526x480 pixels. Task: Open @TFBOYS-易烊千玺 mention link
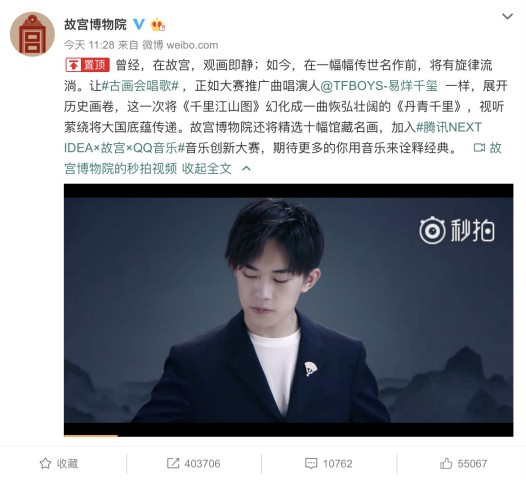[379, 86]
